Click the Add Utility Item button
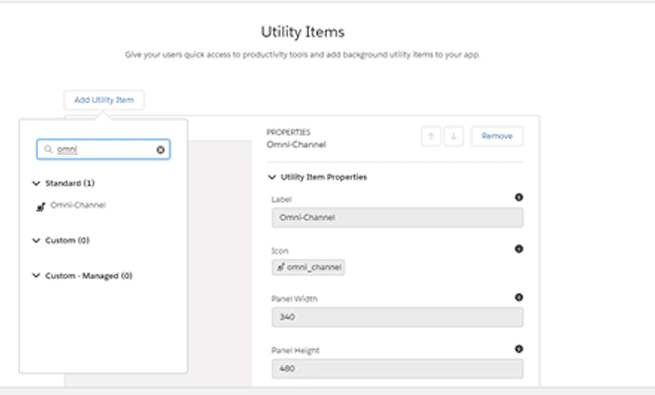The width and height of the screenshot is (655, 395). point(104,100)
